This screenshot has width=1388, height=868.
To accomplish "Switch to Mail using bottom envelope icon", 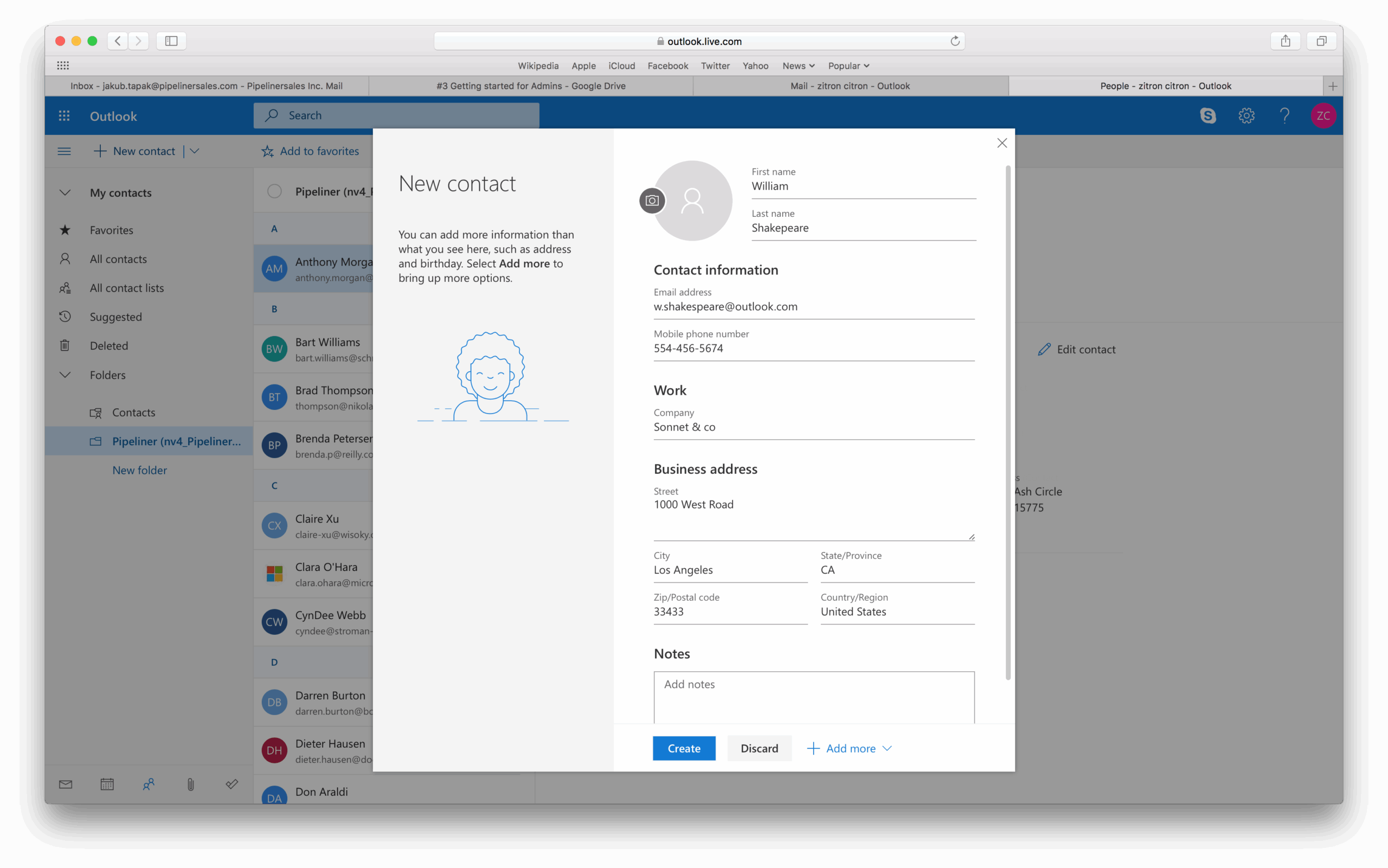I will pos(66,784).
